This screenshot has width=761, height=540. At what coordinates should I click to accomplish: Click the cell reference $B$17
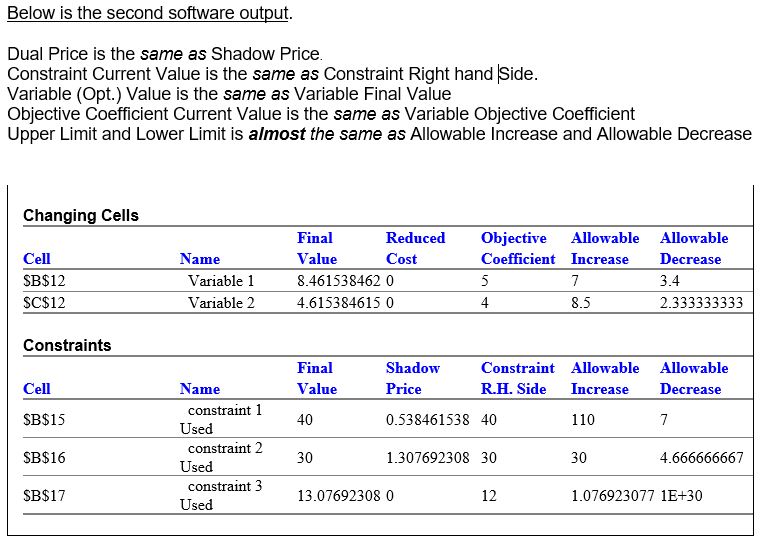tap(44, 496)
